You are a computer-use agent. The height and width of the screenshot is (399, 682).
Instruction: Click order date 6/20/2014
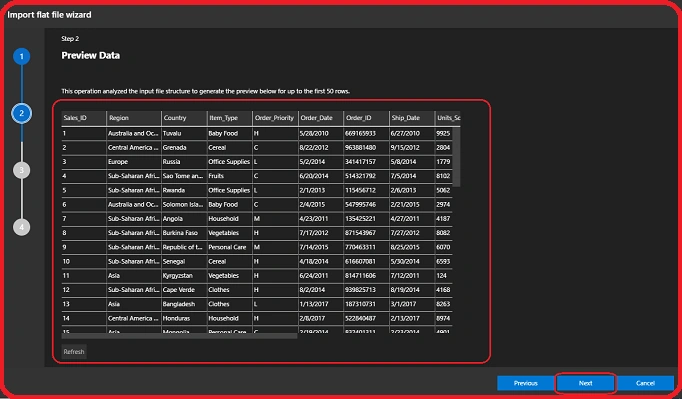tap(321, 176)
